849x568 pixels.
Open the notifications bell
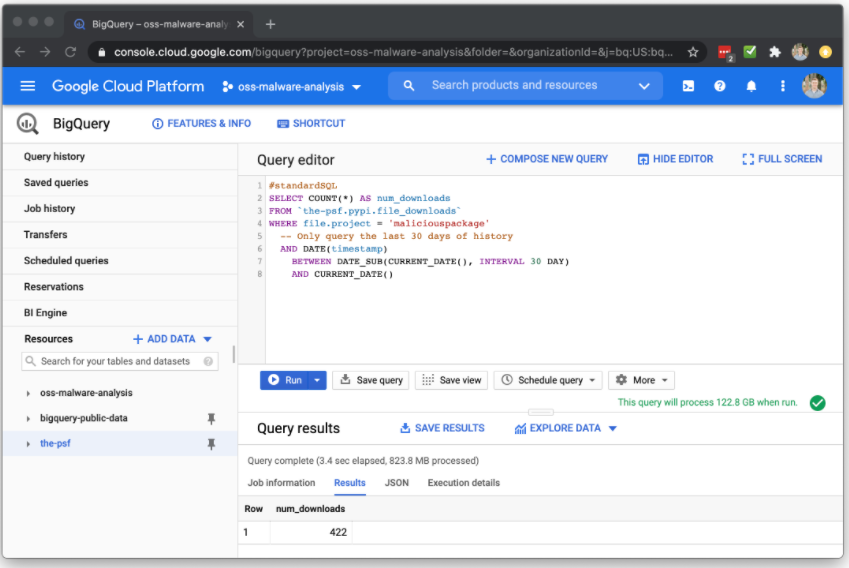coord(751,86)
